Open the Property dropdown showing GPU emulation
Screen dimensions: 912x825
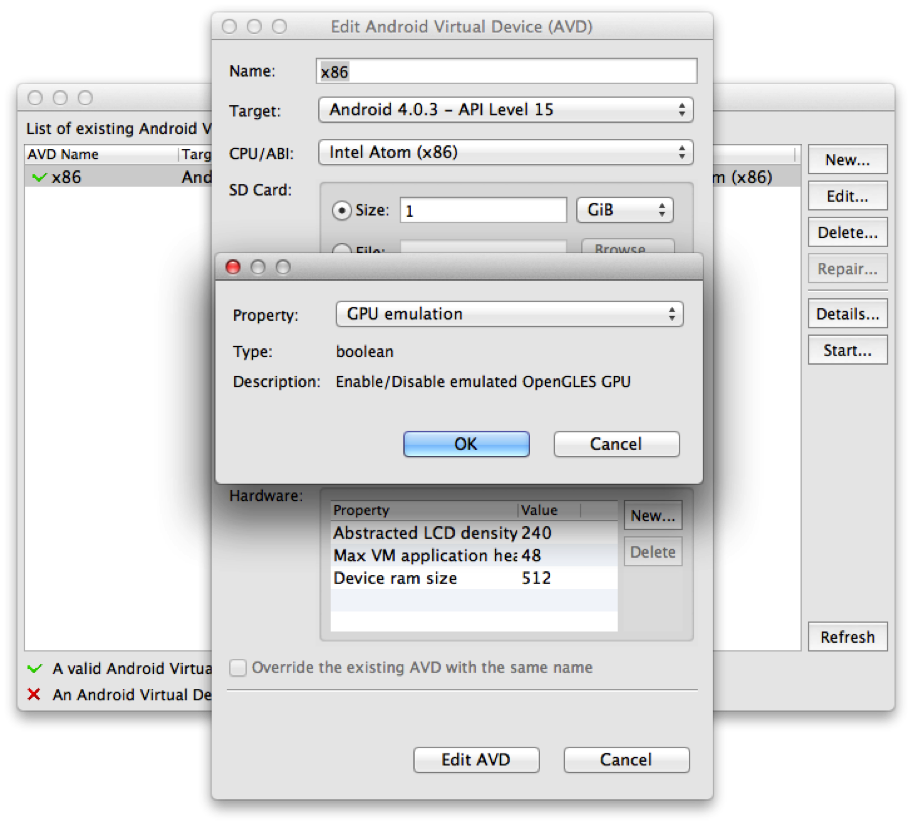(x=509, y=314)
